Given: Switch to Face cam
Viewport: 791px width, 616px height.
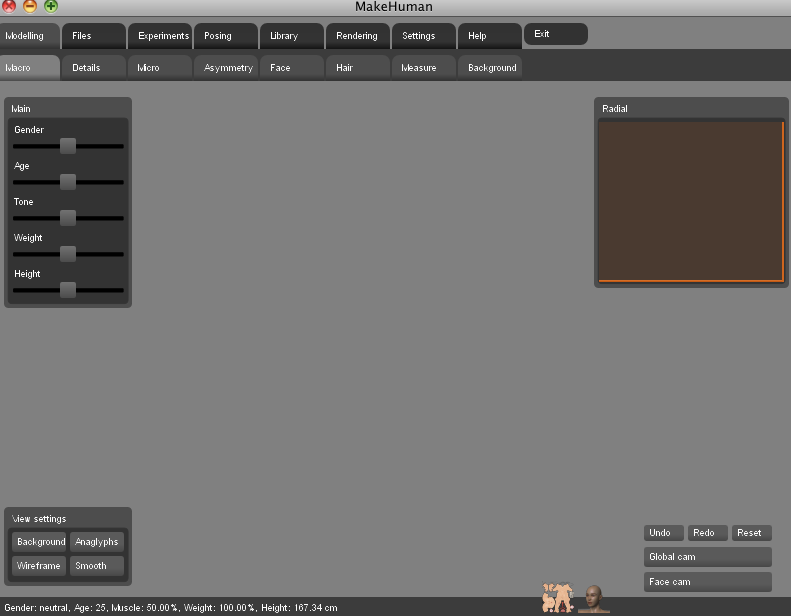Looking at the screenshot, I should pyautogui.click(x=708, y=582).
